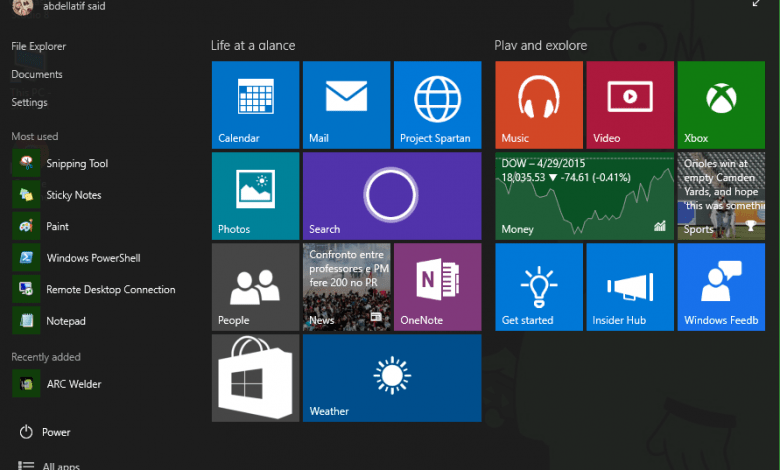Viewport: 780px width, 470px height.
Task: Select the Snipping Tool text label
Action: click(77, 164)
